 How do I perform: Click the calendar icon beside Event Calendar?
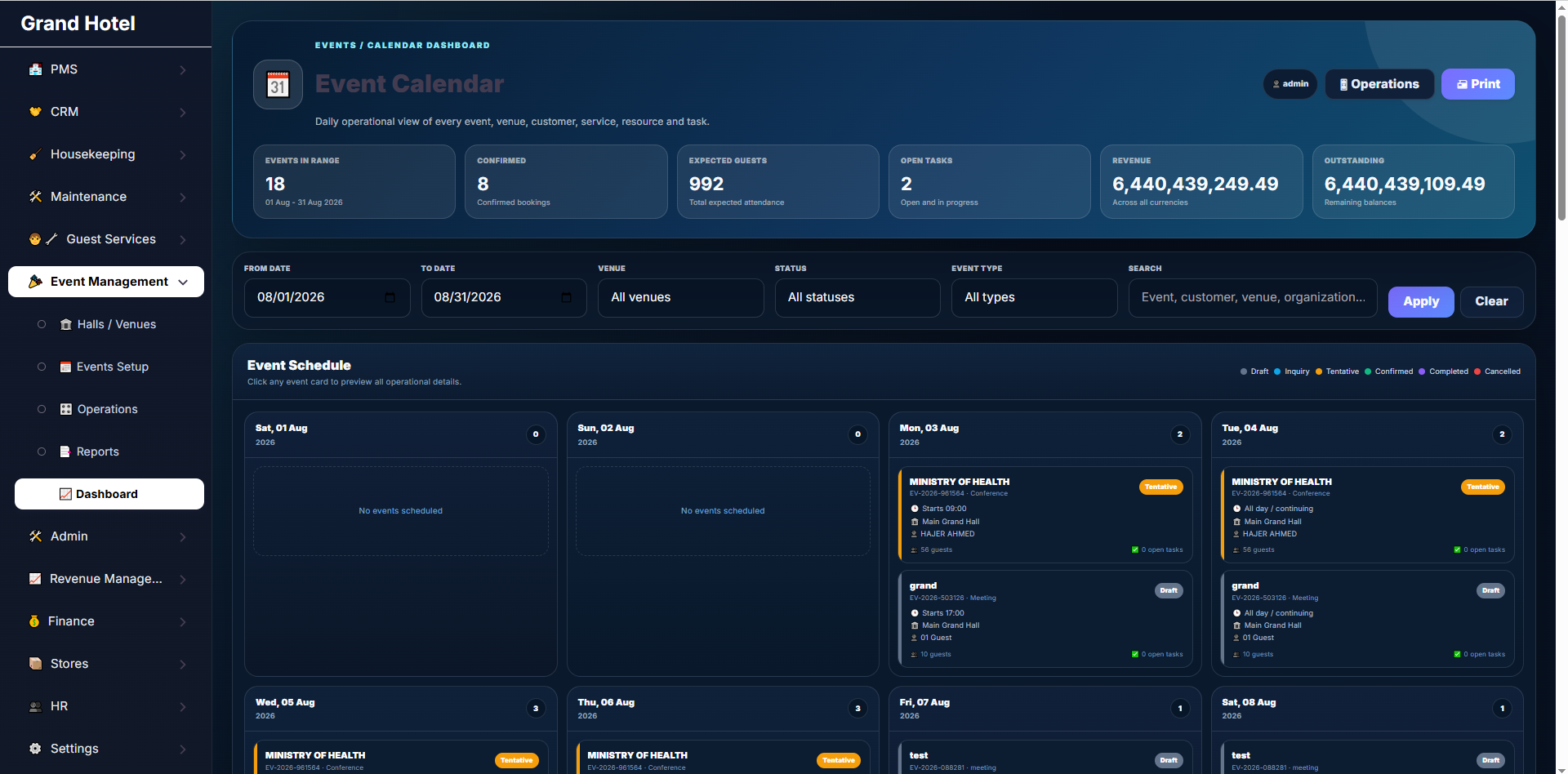coord(278,84)
